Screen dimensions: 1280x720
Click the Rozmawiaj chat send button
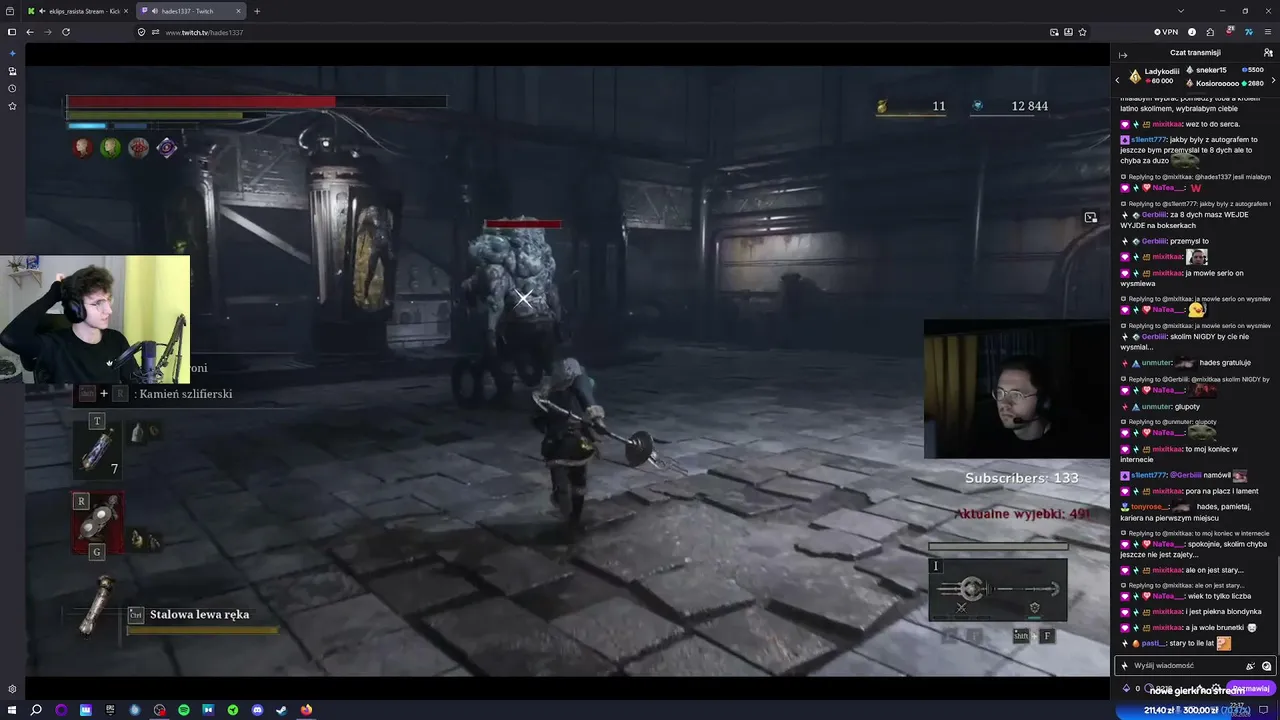[1251, 688]
